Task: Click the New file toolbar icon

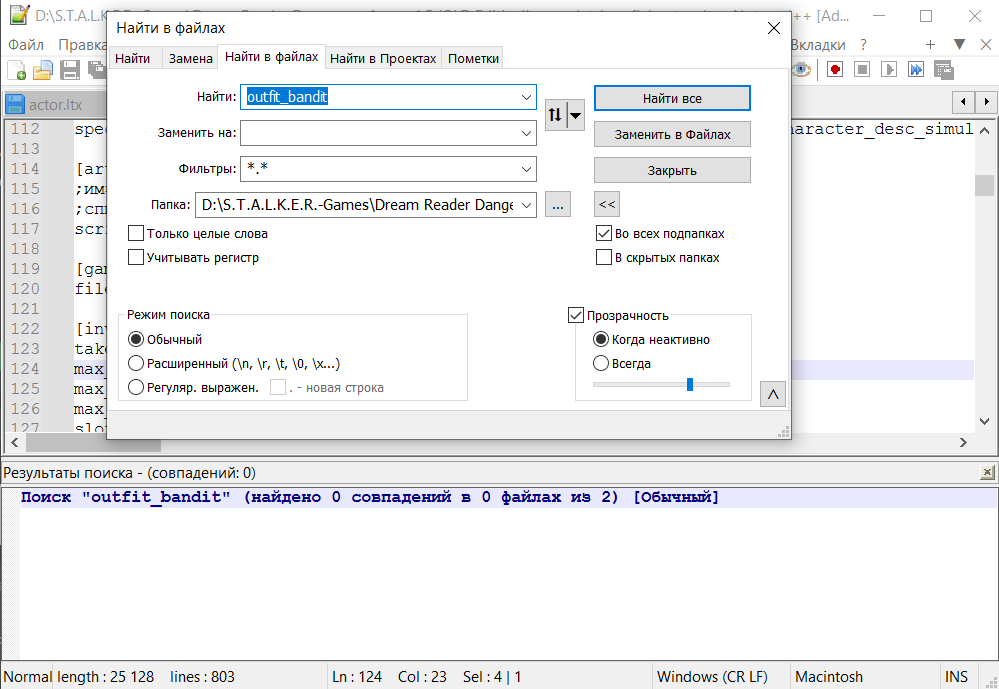Action: click(17, 70)
